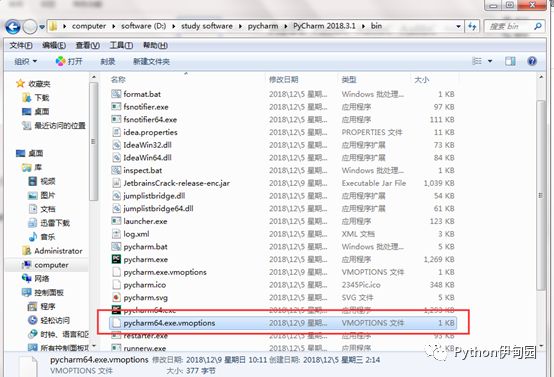Select inspect.bat file name

(x=143, y=170)
